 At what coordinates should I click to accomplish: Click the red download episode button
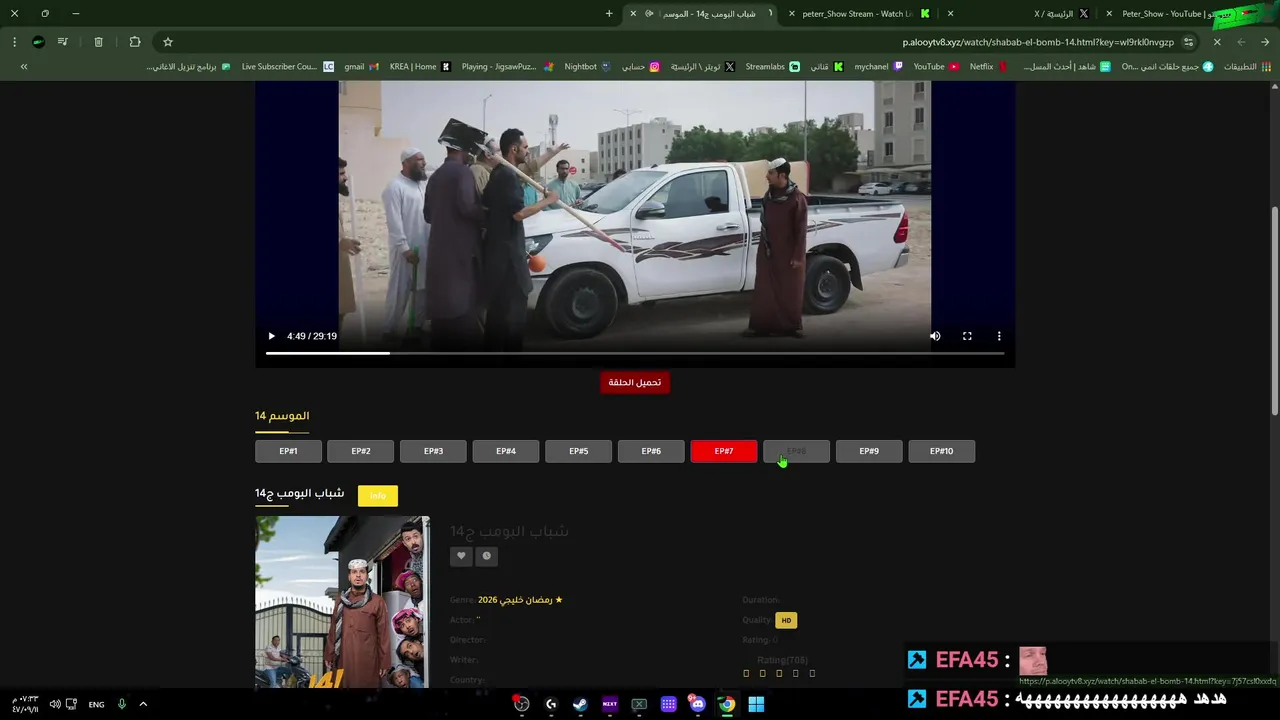click(x=635, y=382)
